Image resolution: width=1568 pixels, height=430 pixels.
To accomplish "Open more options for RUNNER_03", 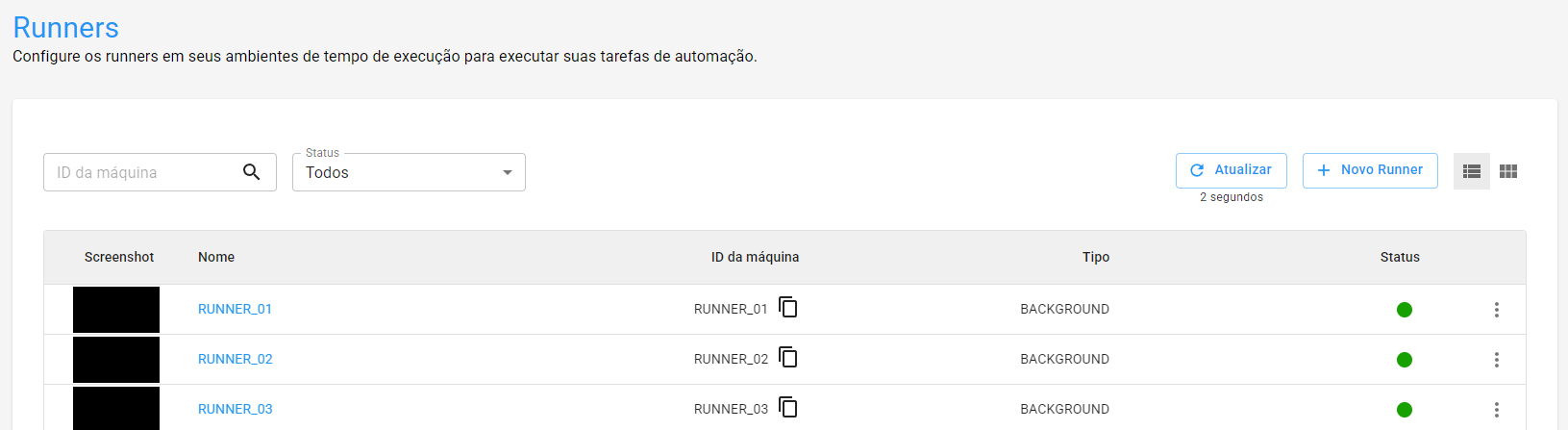I will pos(1496,410).
